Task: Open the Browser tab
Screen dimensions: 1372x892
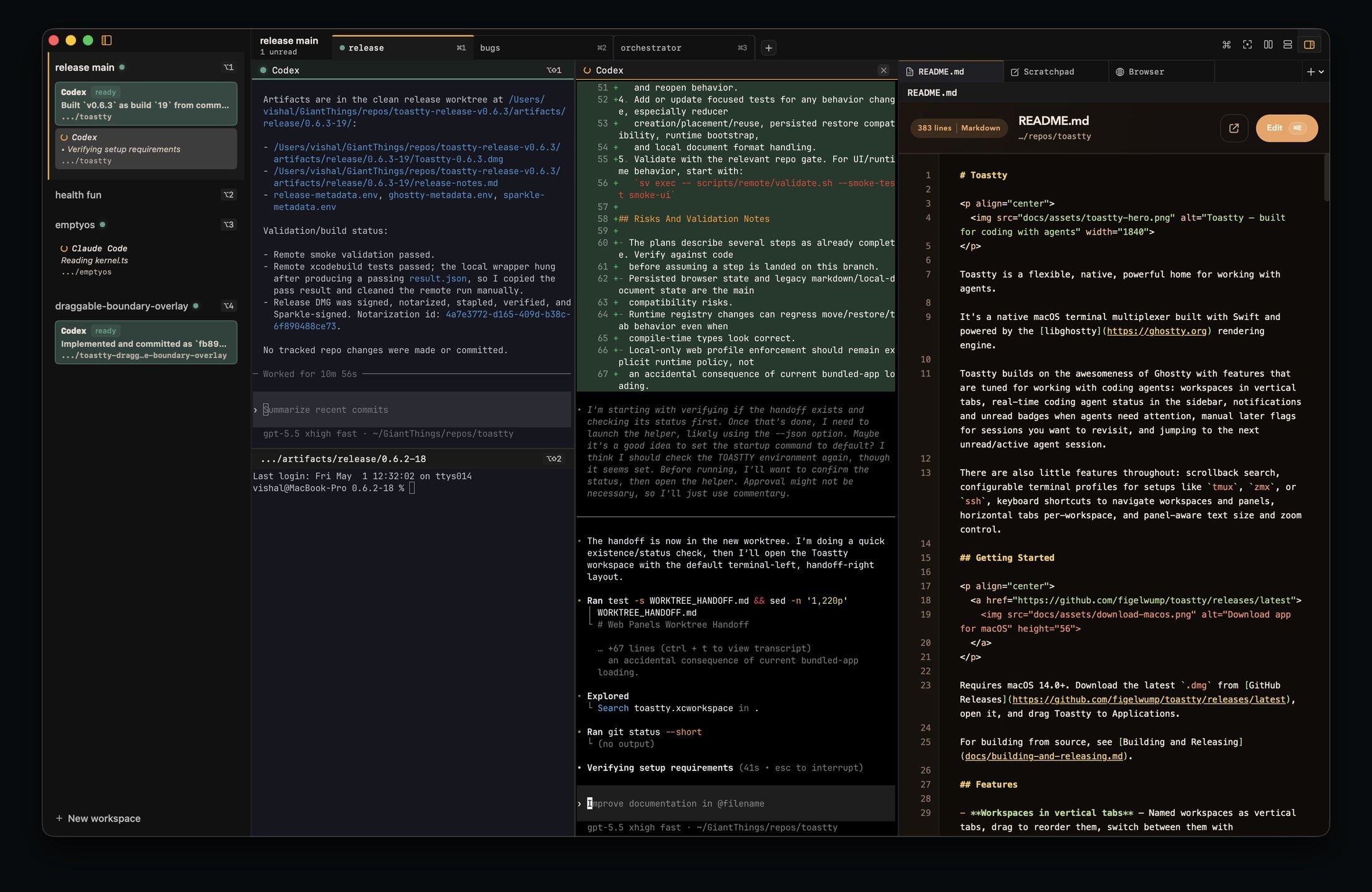Action: click(x=1161, y=72)
